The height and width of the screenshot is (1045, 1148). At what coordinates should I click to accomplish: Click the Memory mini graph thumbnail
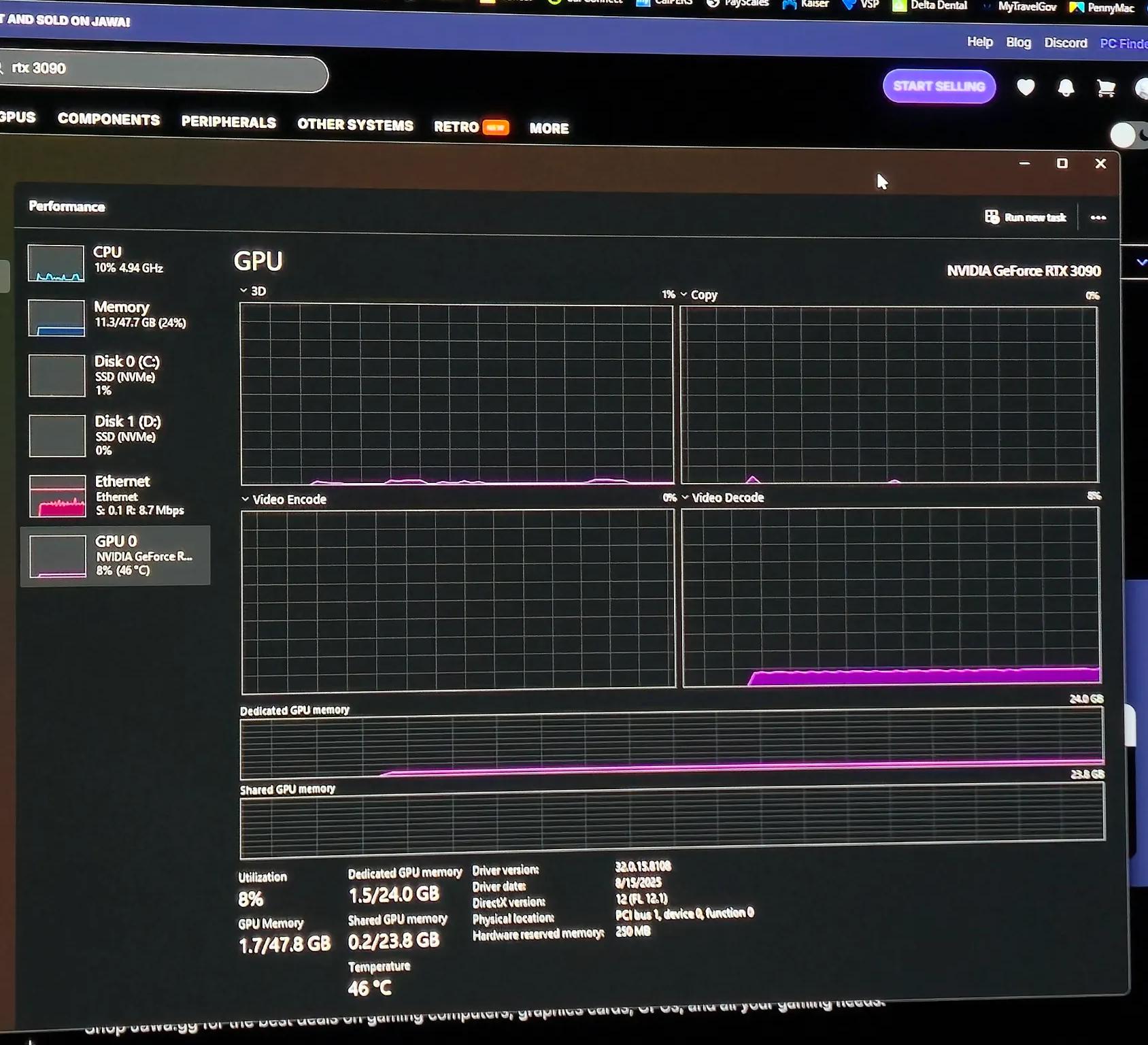pyautogui.click(x=56, y=318)
